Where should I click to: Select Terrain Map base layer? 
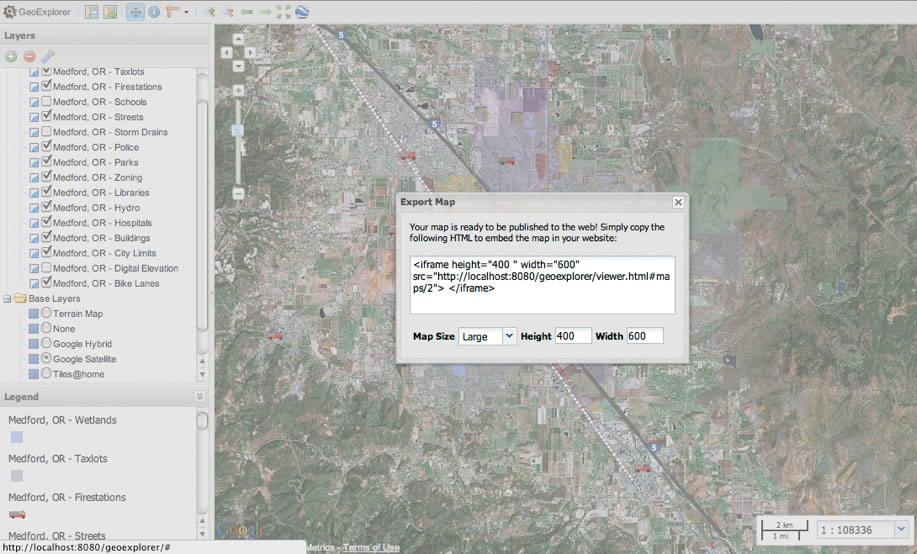pyautogui.click(x=46, y=314)
